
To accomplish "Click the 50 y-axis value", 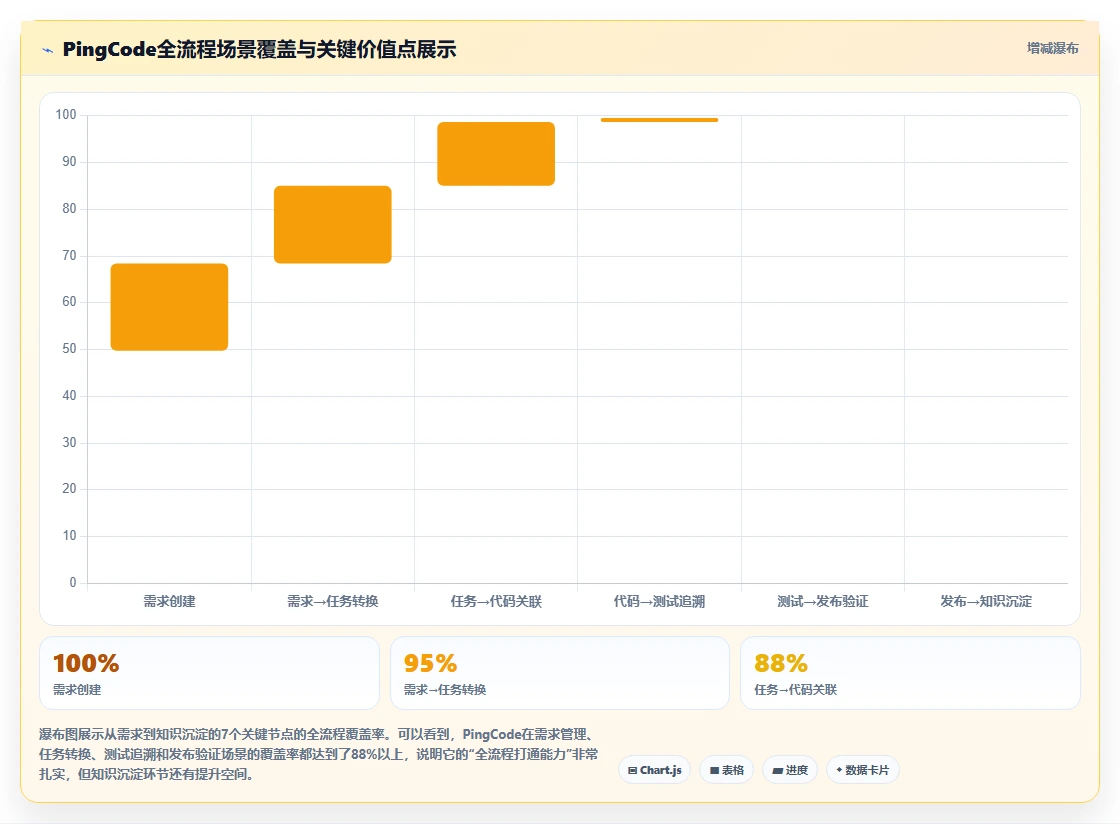I will click(x=69, y=348).
